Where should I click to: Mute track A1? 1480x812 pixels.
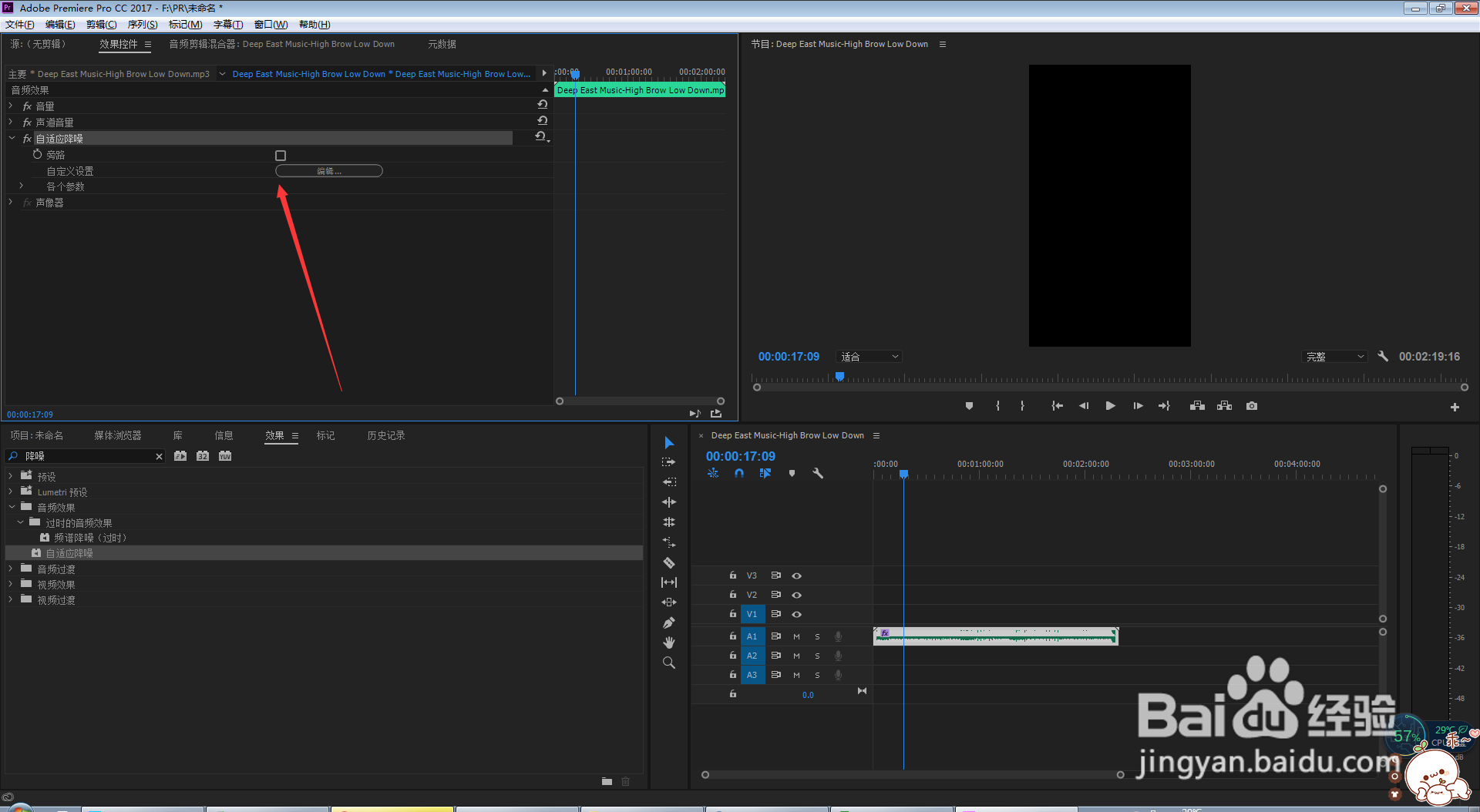pyautogui.click(x=796, y=636)
